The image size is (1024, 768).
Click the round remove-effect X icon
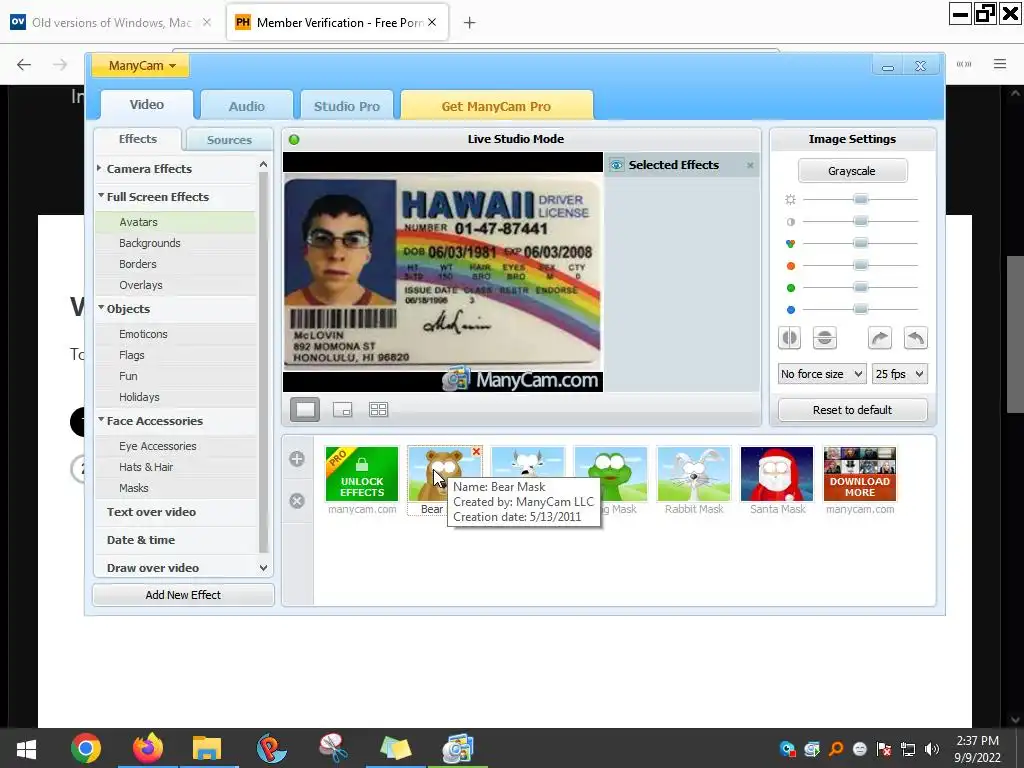click(297, 501)
